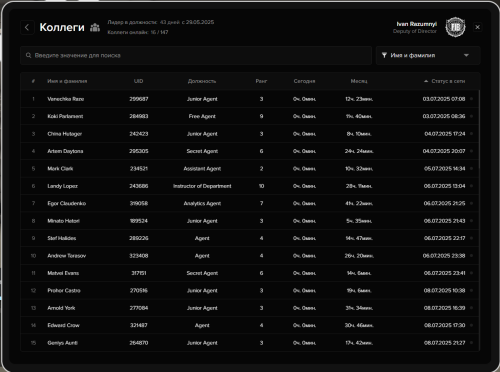Screen dimensions: 500x372
Task: Click the filter funnel icon
Action: point(384,55)
